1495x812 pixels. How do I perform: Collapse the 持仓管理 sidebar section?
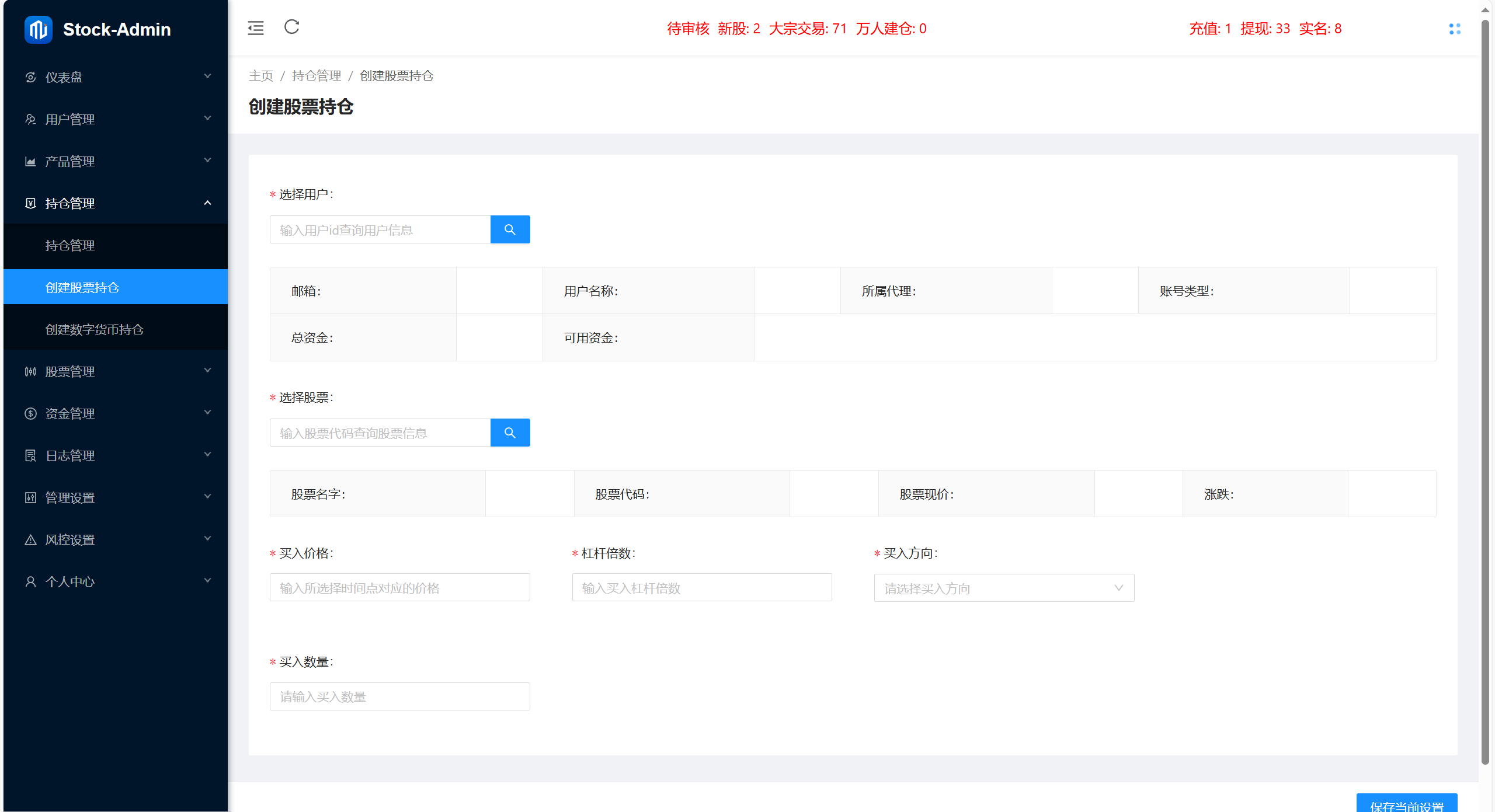pos(115,203)
